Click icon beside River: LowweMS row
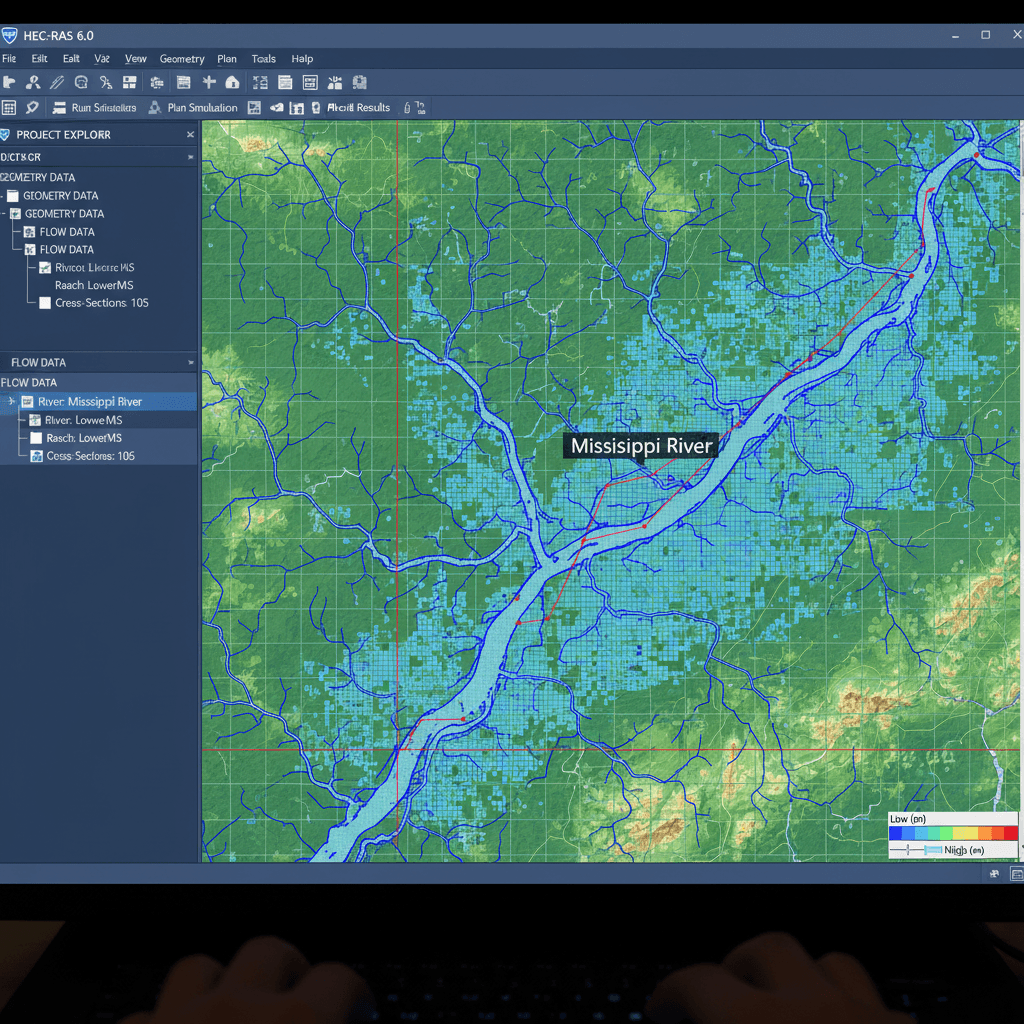This screenshot has width=1024, height=1024. 35,420
